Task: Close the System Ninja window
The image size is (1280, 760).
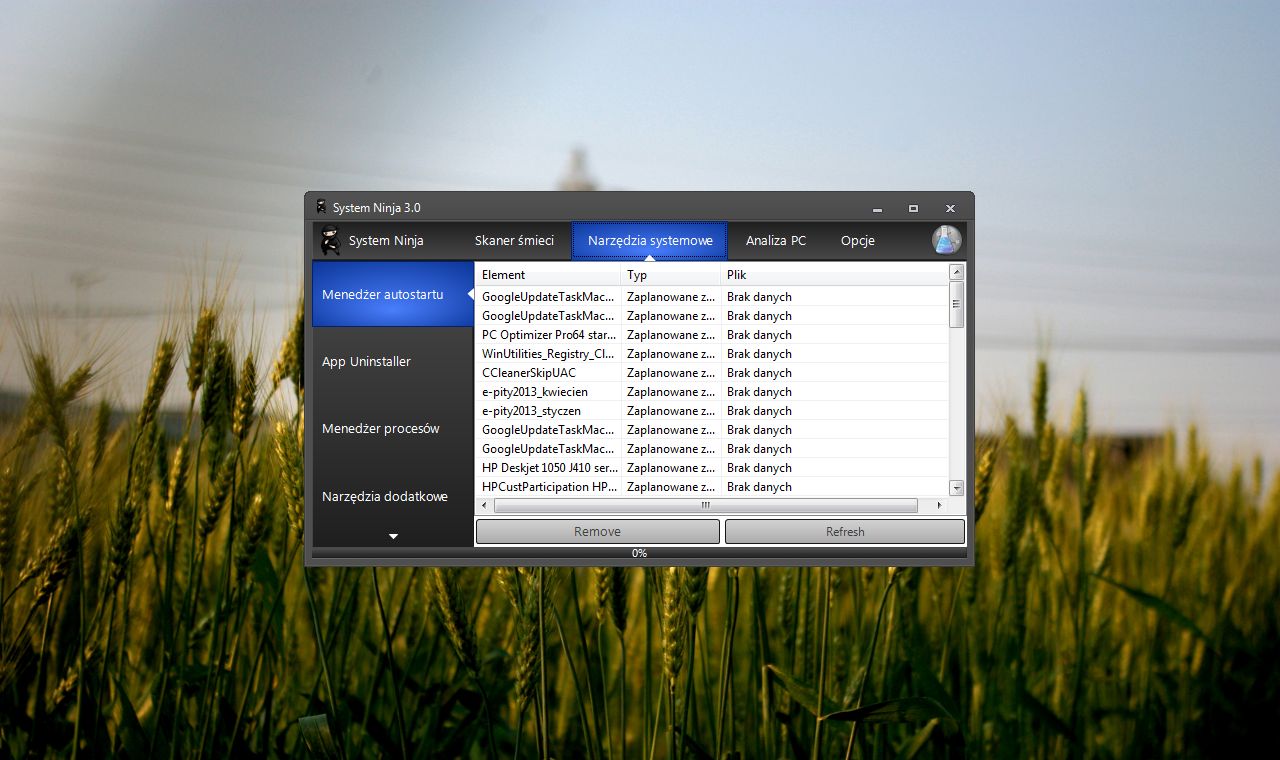Action: pos(950,208)
